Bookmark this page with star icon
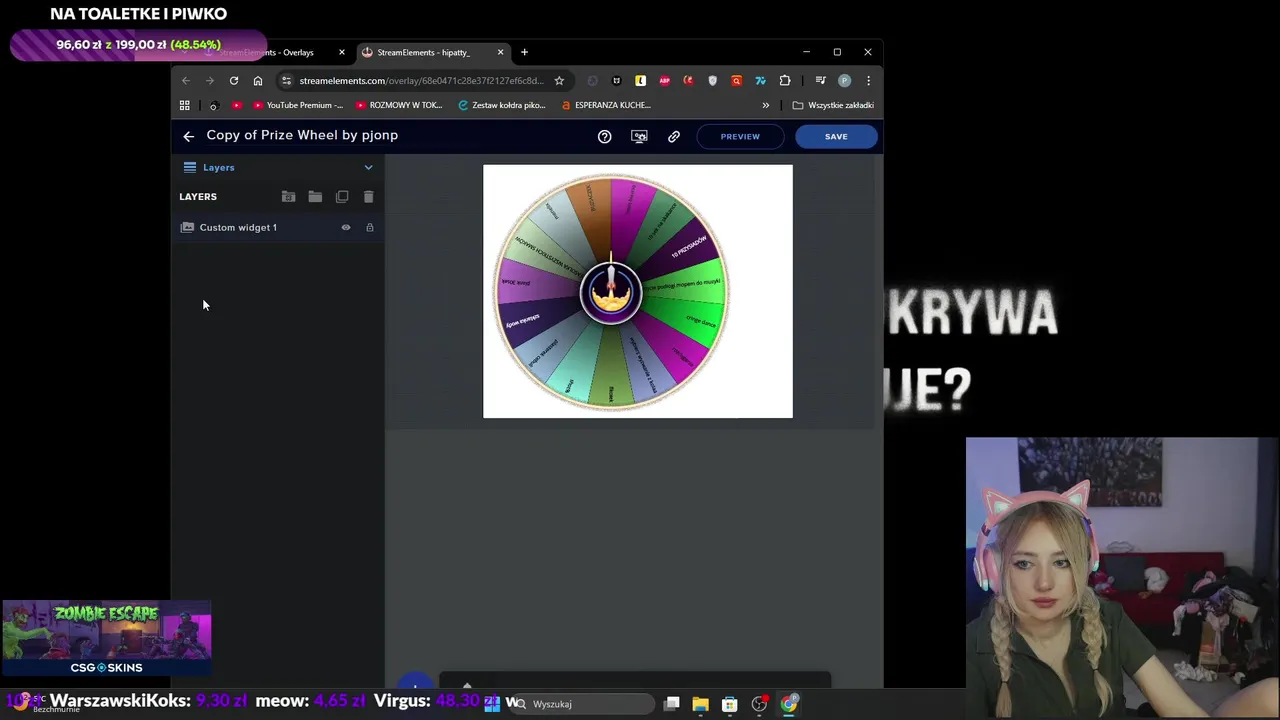Screen dimensions: 1280x720 [x=559, y=81]
